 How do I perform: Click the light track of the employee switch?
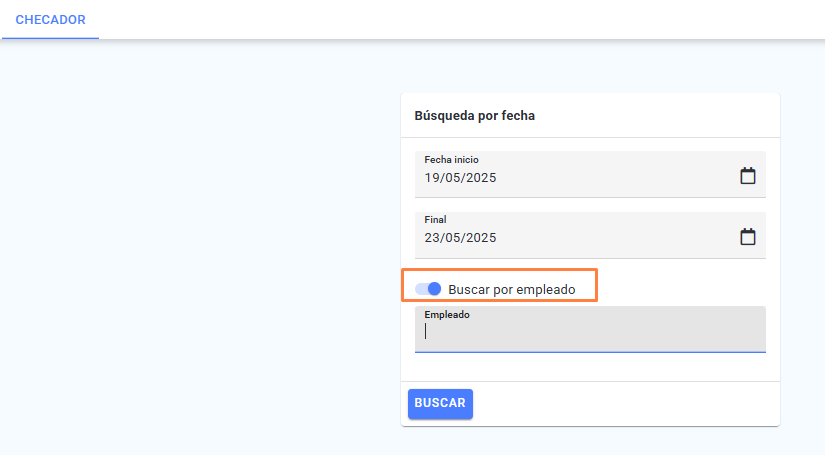[420, 289]
